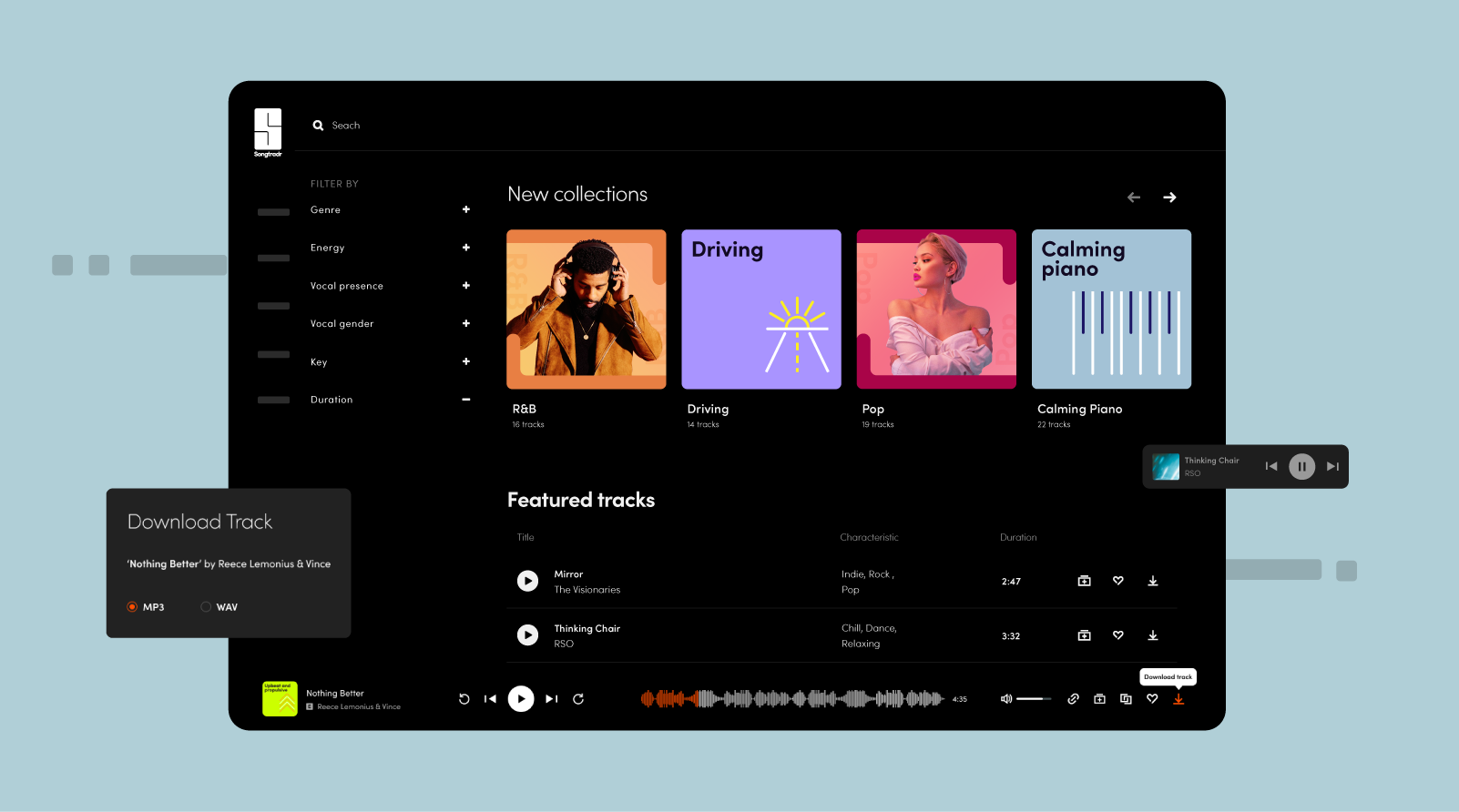The height and width of the screenshot is (812, 1459).
Task: Click the 'Pop' collection title
Action: (872, 410)
